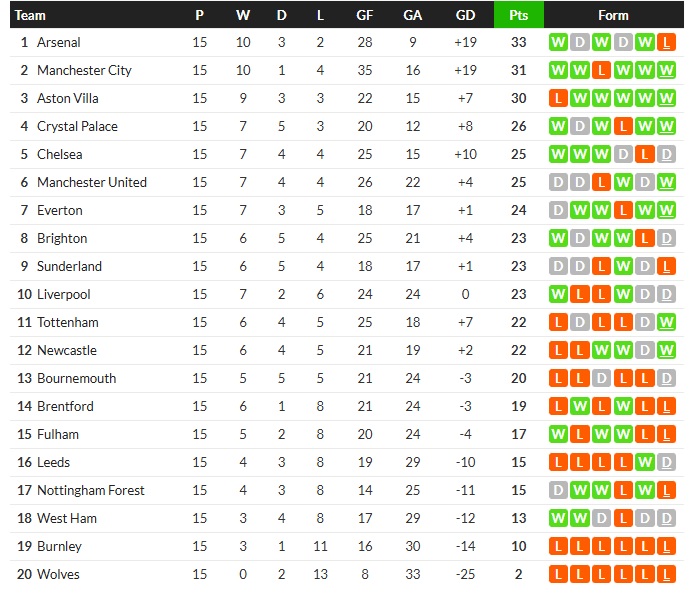Click Newcastle's grey D form badge
Viewport: 690px width, 594px height.
click(648, 351)
